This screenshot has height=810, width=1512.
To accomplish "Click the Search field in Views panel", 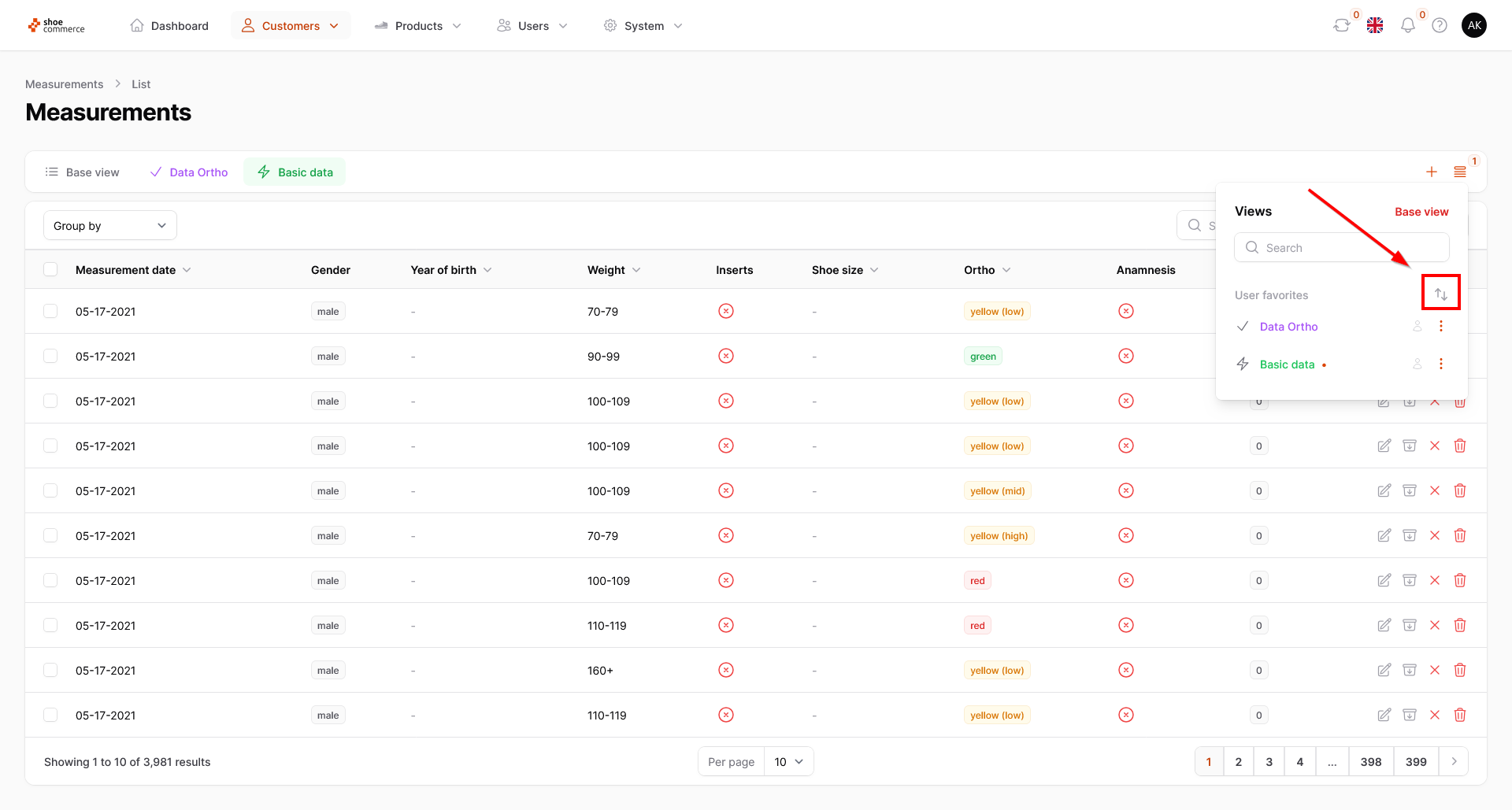I will pyautogui.click(x=1341, y=247).
